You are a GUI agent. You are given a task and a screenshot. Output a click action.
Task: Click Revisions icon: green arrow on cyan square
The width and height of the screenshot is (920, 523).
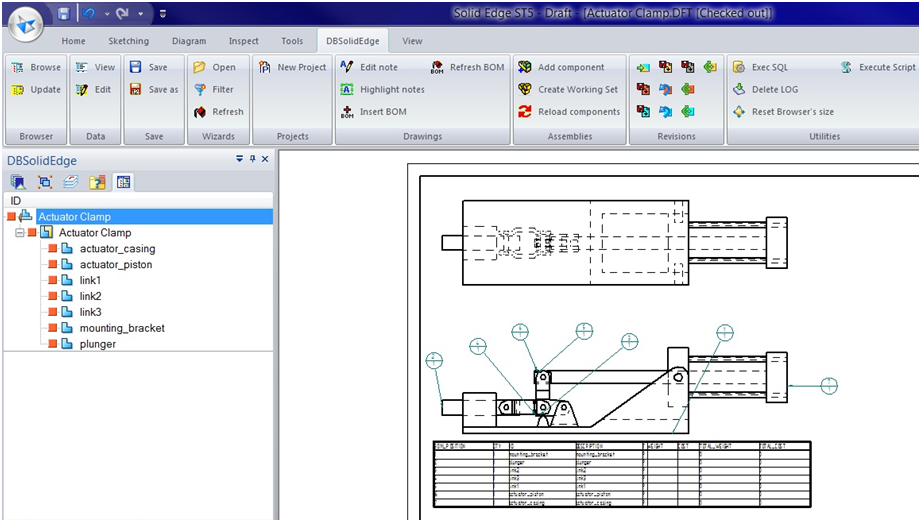coord(688,112)
